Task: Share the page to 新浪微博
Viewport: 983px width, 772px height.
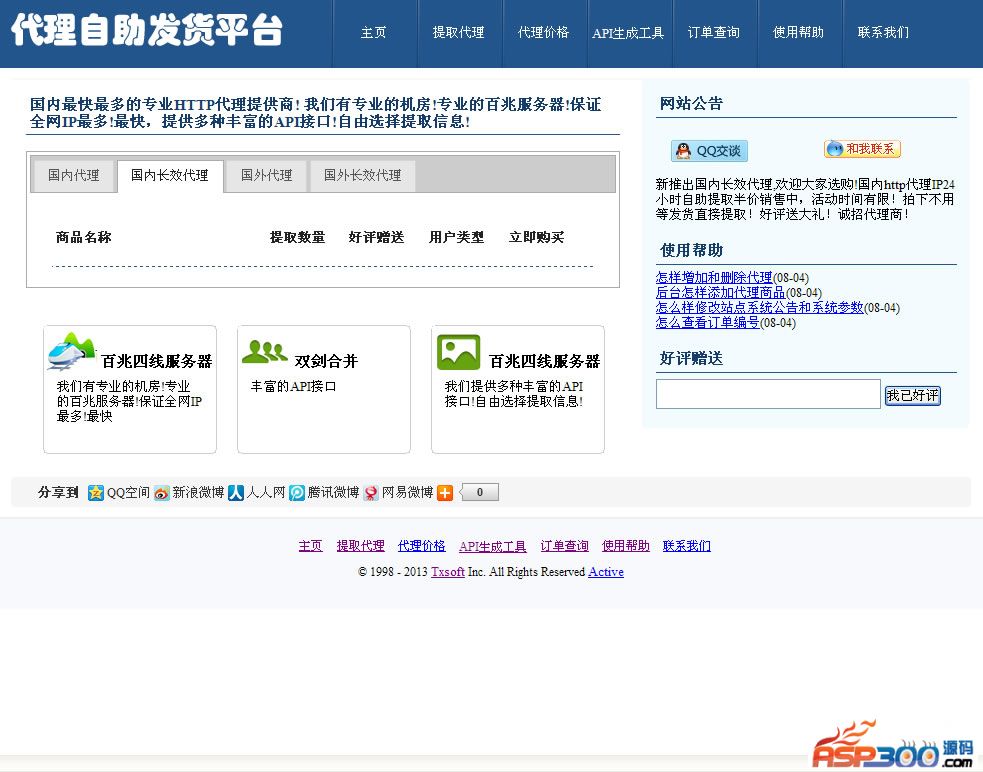Action: click(x=162, y=492)
